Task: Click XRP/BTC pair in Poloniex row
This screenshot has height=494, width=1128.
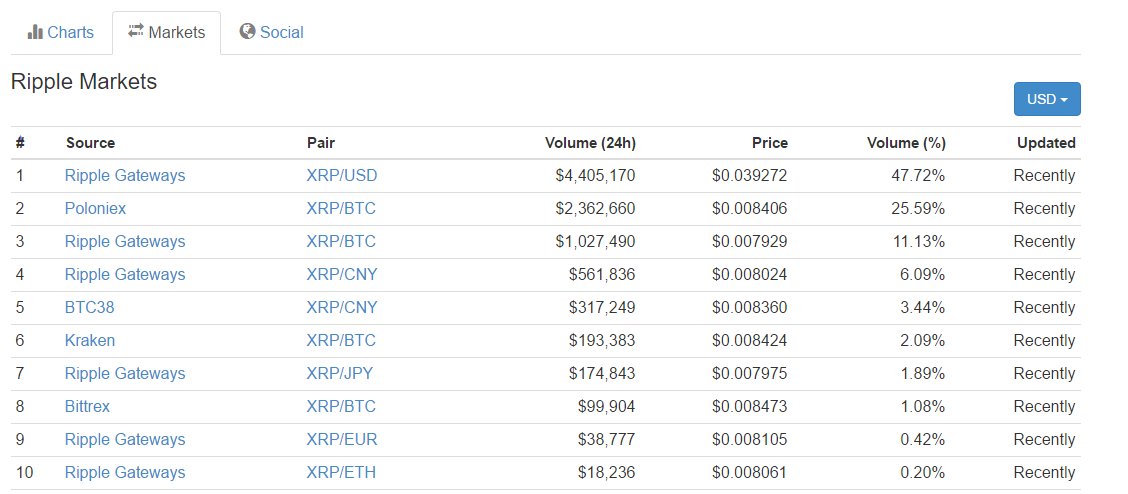Action: (x=341, y=209)
